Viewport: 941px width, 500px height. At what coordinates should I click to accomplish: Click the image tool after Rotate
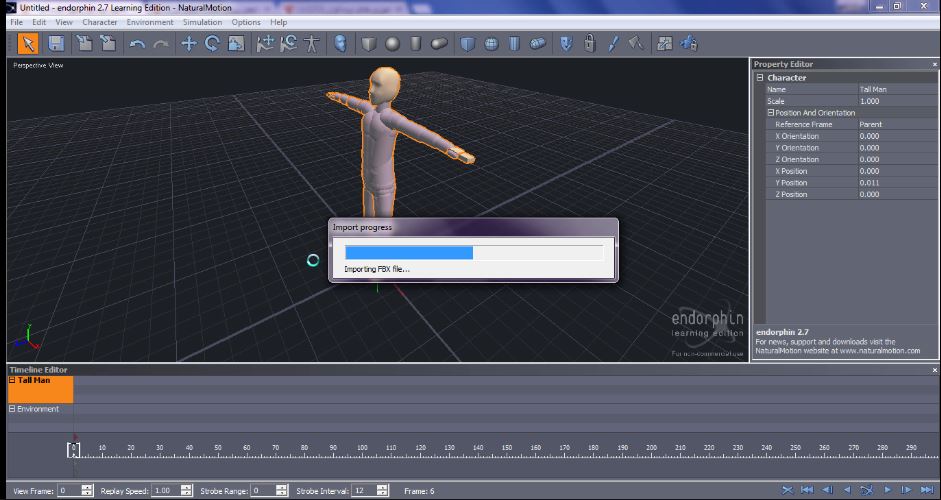(x=236, y=44)
